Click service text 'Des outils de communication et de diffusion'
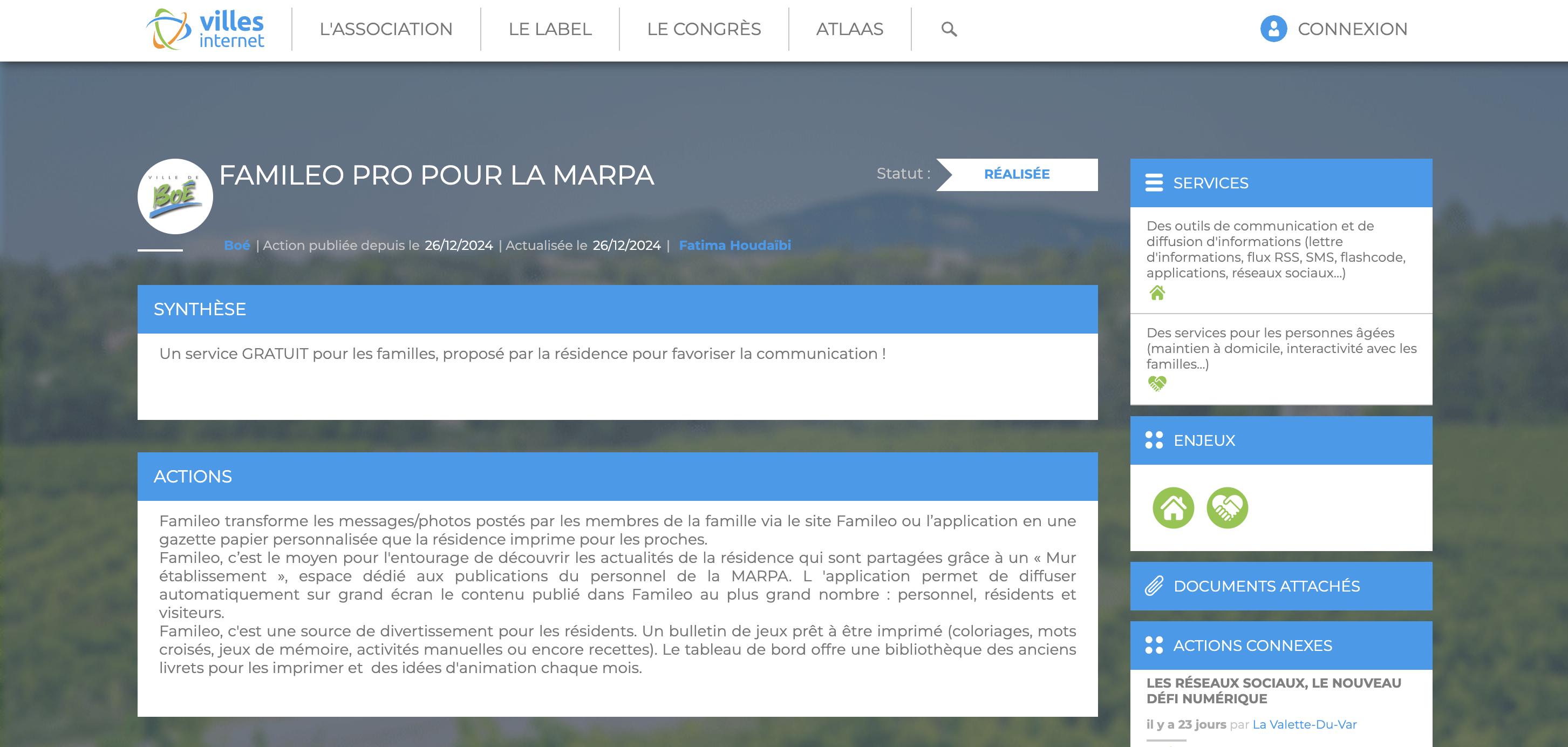Viewport: 1568px width, 747px height. pos(1276,249)
